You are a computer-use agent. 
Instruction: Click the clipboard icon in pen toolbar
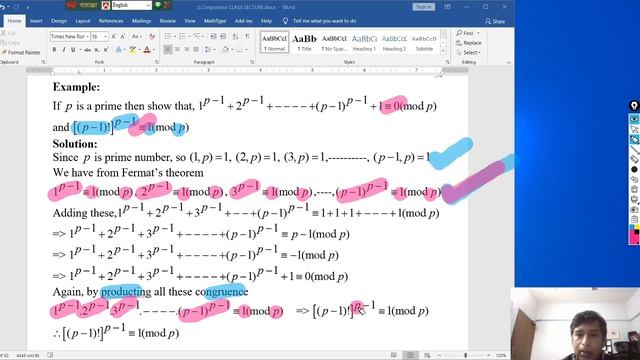pyautogui.click(x=634, y=219)
